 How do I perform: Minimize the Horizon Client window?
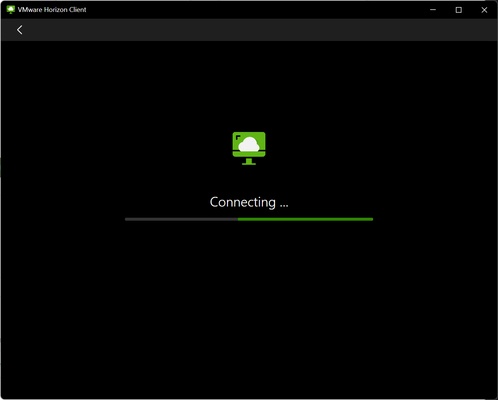433,10
